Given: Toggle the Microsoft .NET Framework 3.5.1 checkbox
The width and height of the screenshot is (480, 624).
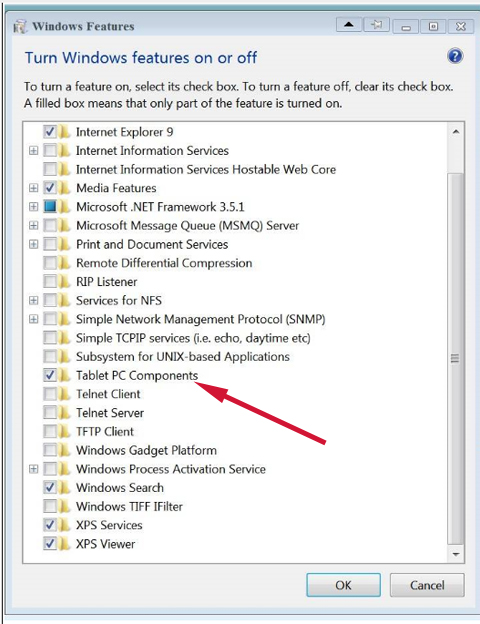Looking at the screenshot, I should [x=50, y=207].
